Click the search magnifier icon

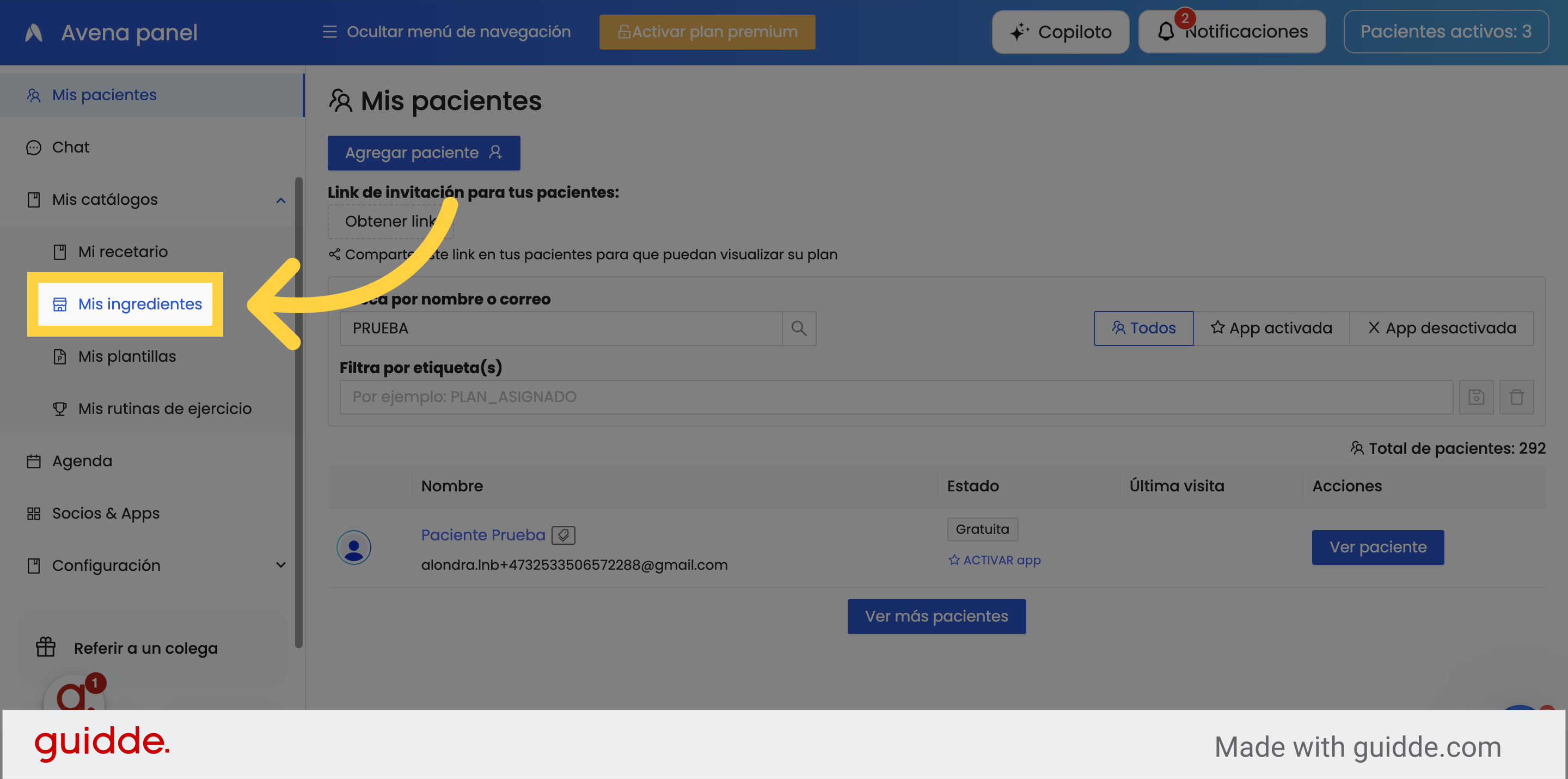799,328
